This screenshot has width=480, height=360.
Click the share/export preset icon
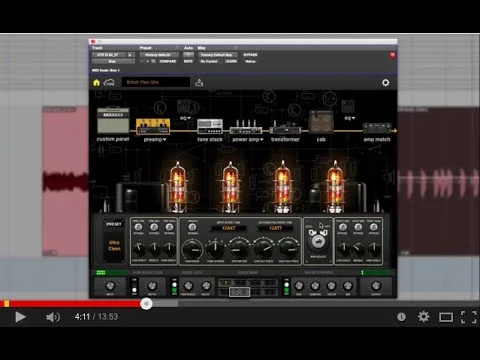tap(199, 82)
